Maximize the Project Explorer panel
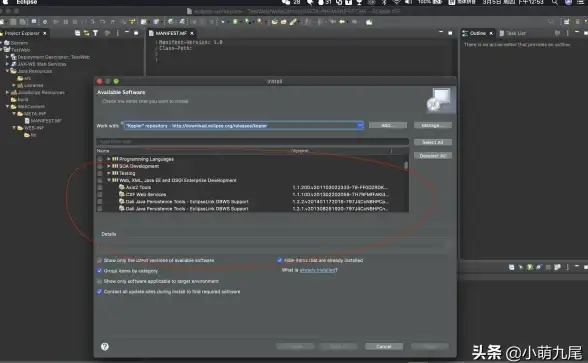The width and height of the screenshot is (588, 363). pyautogui.click(x=136, y=33)
